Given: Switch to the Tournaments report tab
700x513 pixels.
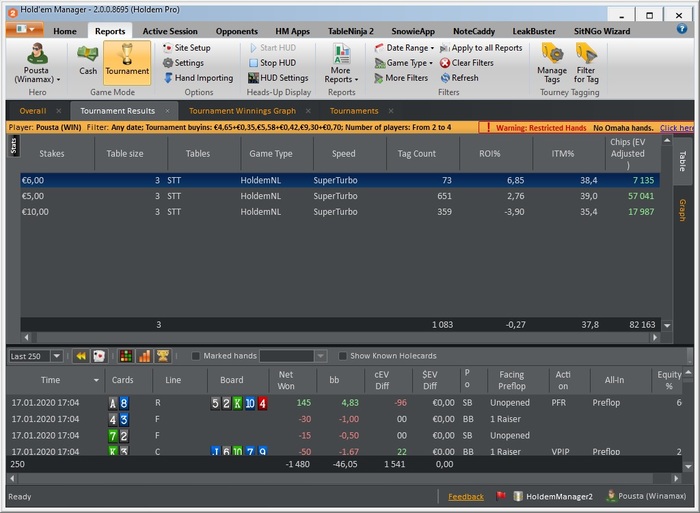Looking at the screenshot, I should click(354, 111).
